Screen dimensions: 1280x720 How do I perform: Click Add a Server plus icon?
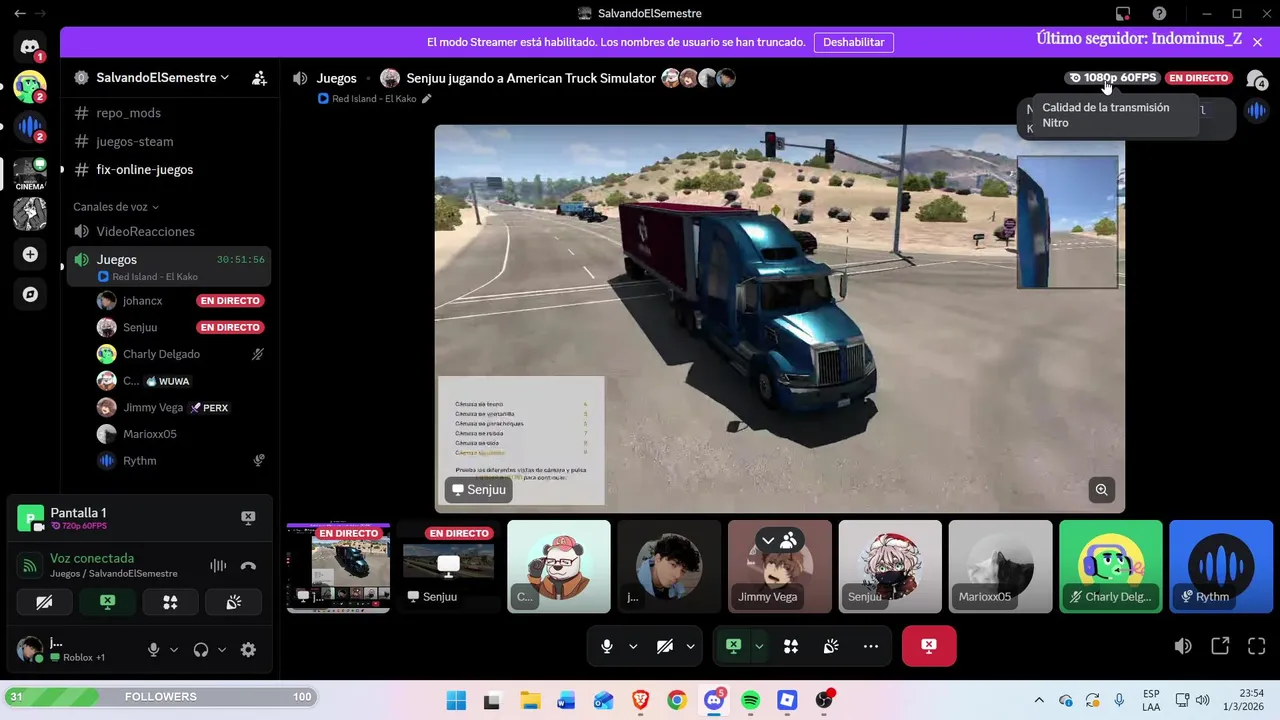pyautogui.click(x=30, y=255)
